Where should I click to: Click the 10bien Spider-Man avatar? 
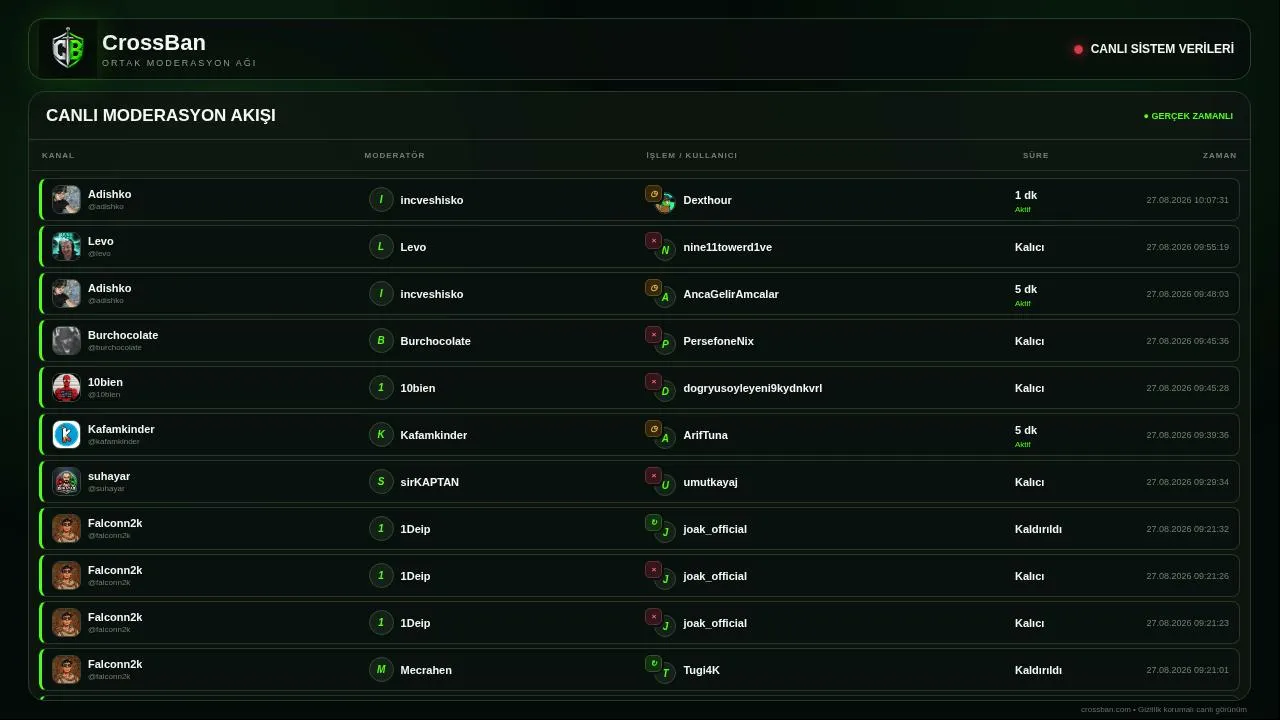click(66, 388)
